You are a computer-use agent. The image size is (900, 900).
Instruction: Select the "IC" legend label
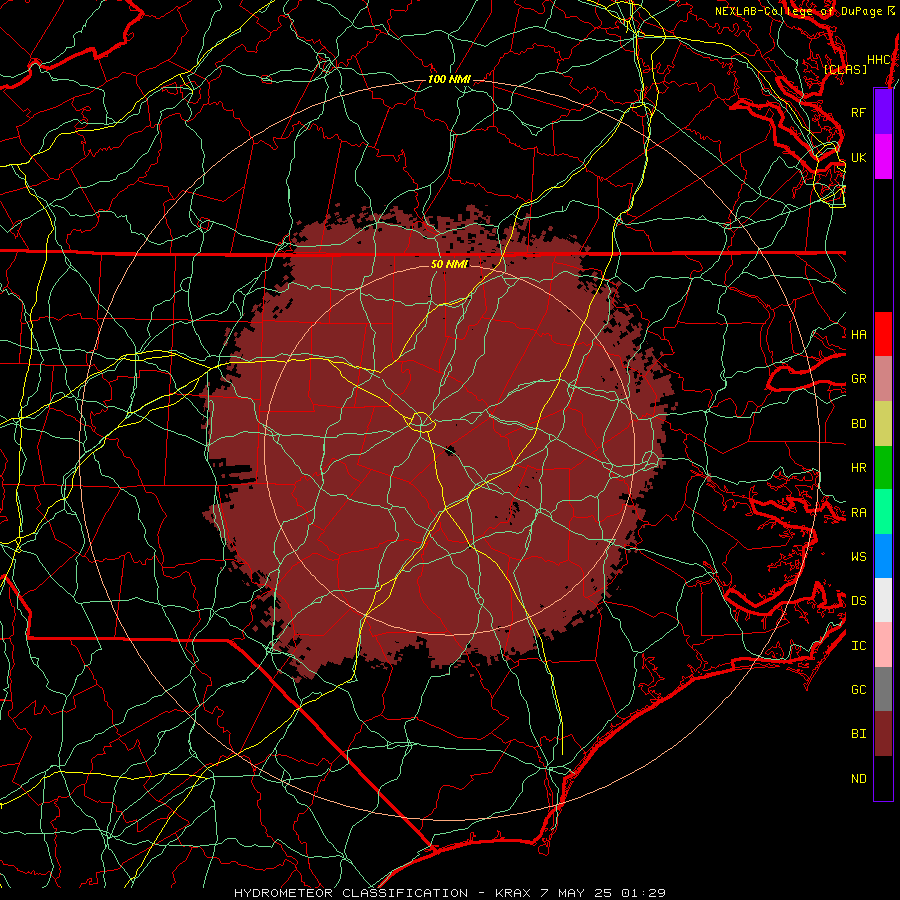[x=859, y=646]
